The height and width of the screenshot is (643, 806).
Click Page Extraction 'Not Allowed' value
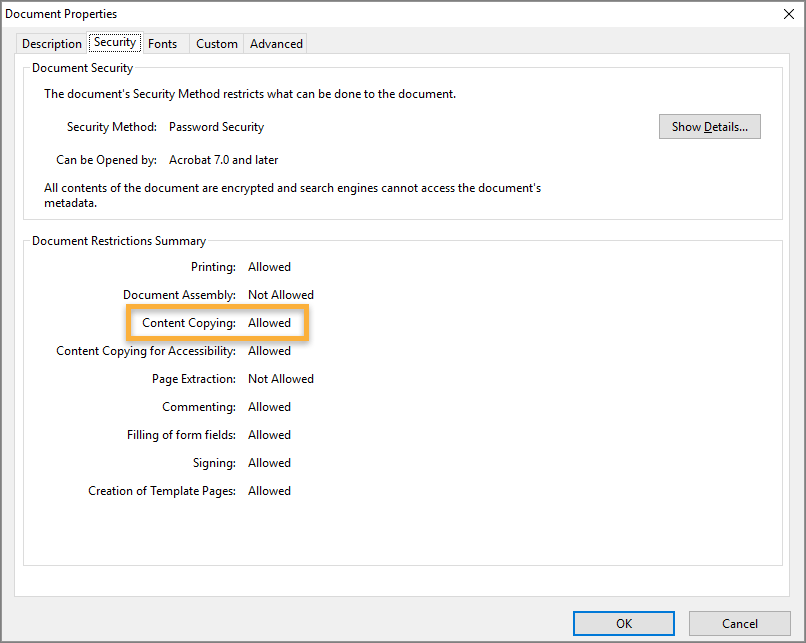pyautogui.click(x=281, y=379)
